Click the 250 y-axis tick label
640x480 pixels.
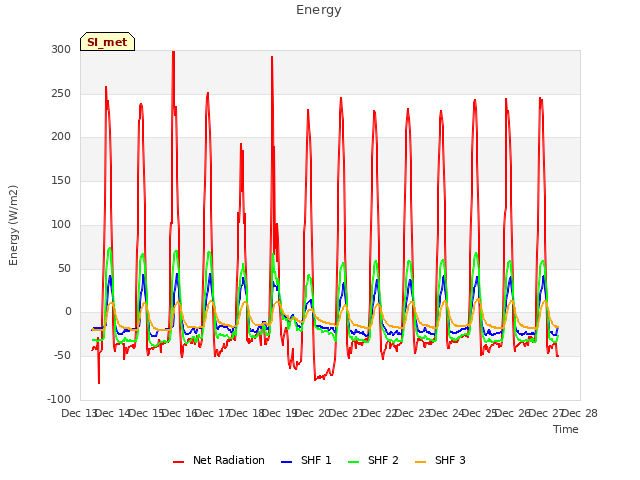[x=61, y=93]
